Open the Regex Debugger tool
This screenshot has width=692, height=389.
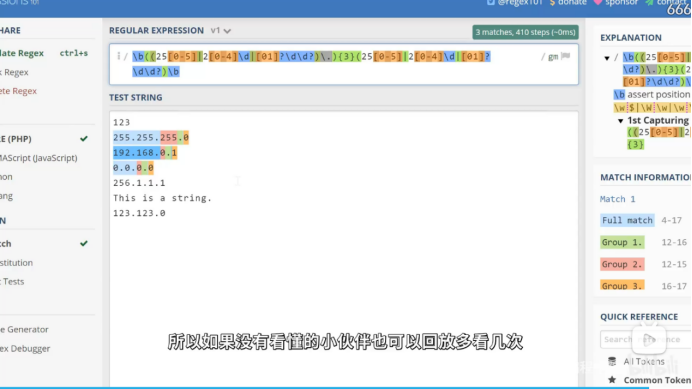pos(25,348)
